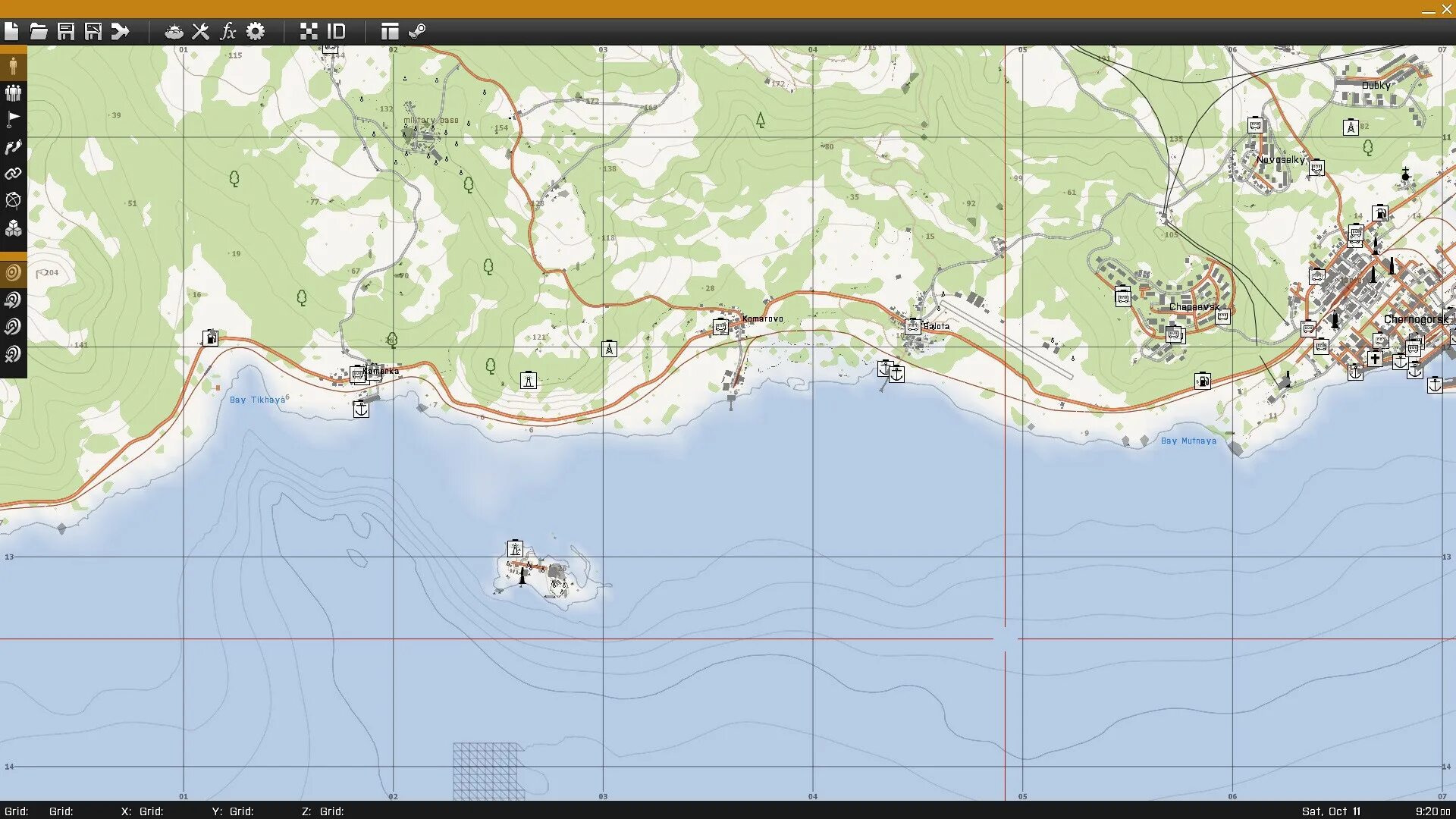The width and height of the screenshot is (1456, 819).
Task: Toggle the interface panels layout icon
Action: coord(390,31)
